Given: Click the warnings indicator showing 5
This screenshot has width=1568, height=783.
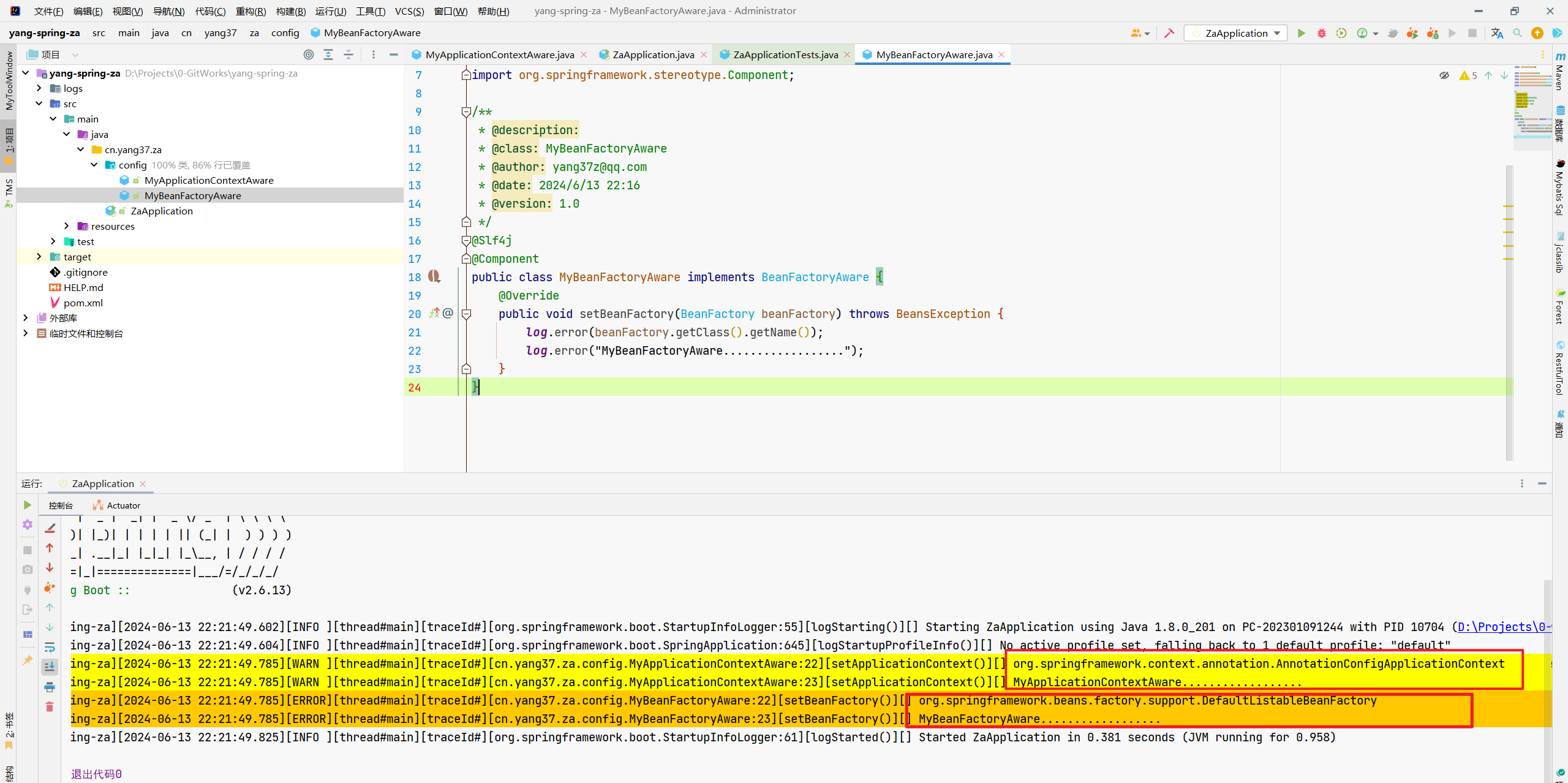Looking at the screenshot, I should point(1469,75).
